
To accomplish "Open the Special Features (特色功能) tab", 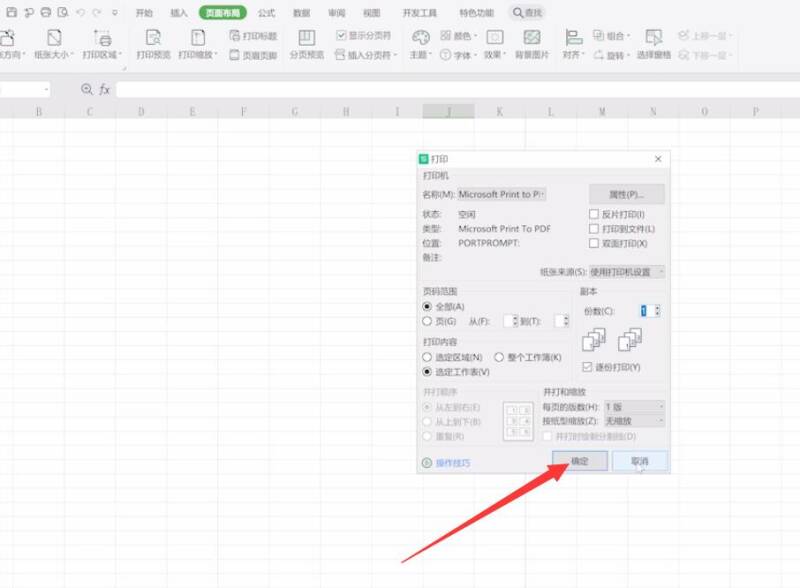I will pos(477,13).
